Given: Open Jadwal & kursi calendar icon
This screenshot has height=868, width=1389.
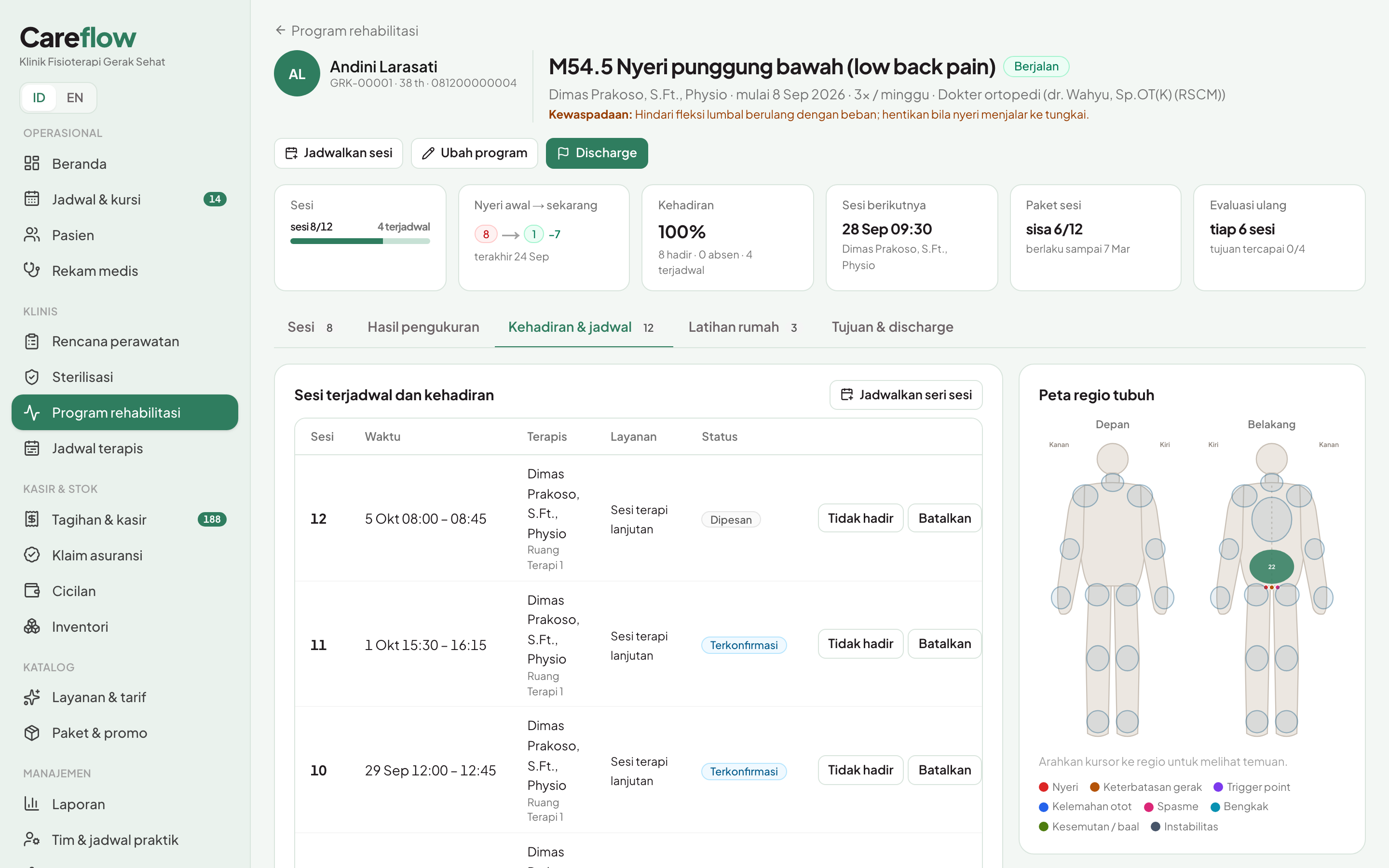Looking at the screenshot, I should pyautogui.click(x=31, y=199).
